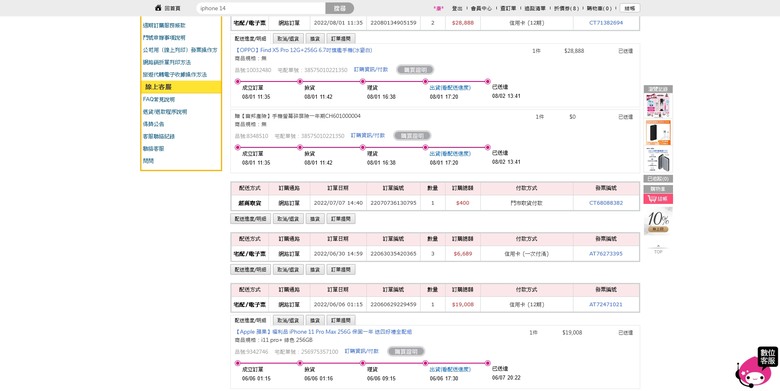Open the 10% promotion banner in sidebar

(658, 221)
